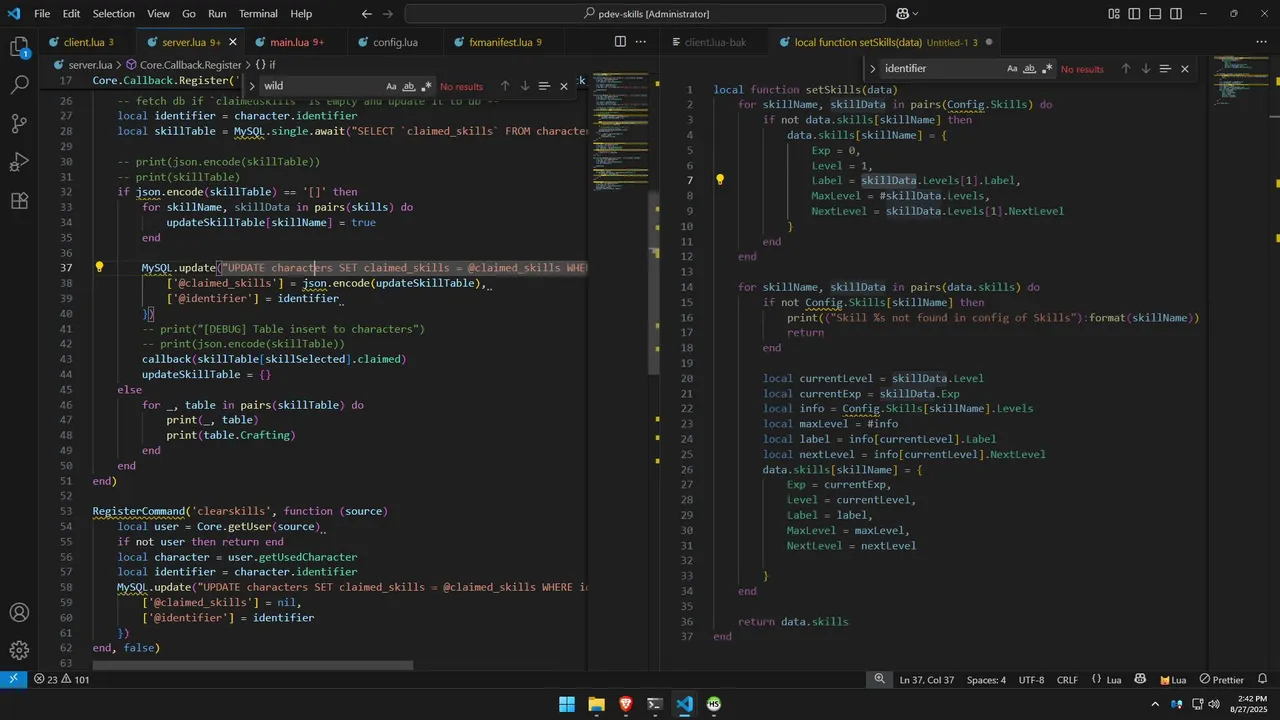Open the Explorer view in activity bar

tap(19, 47)
